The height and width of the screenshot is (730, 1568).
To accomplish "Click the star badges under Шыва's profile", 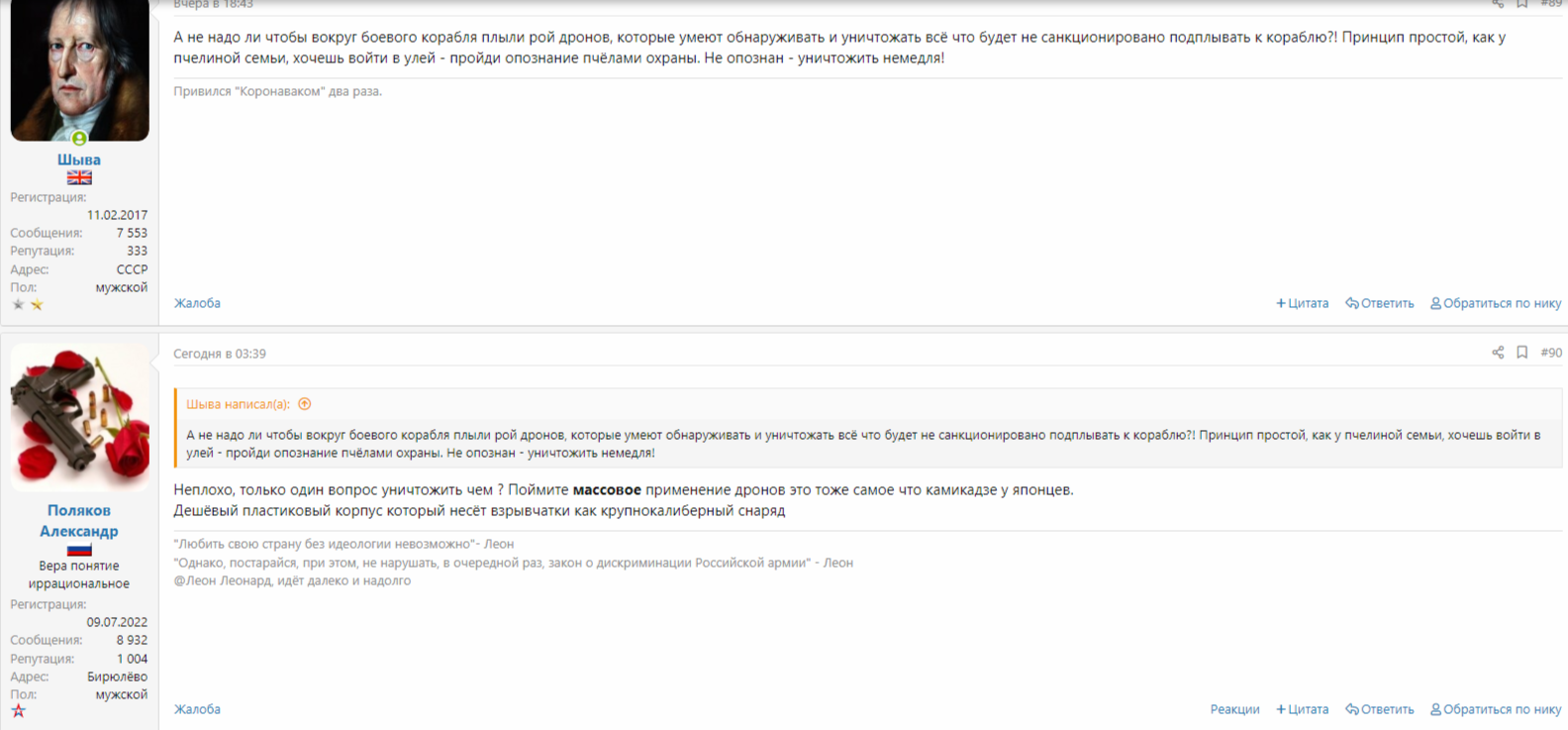I will [28, 305].
